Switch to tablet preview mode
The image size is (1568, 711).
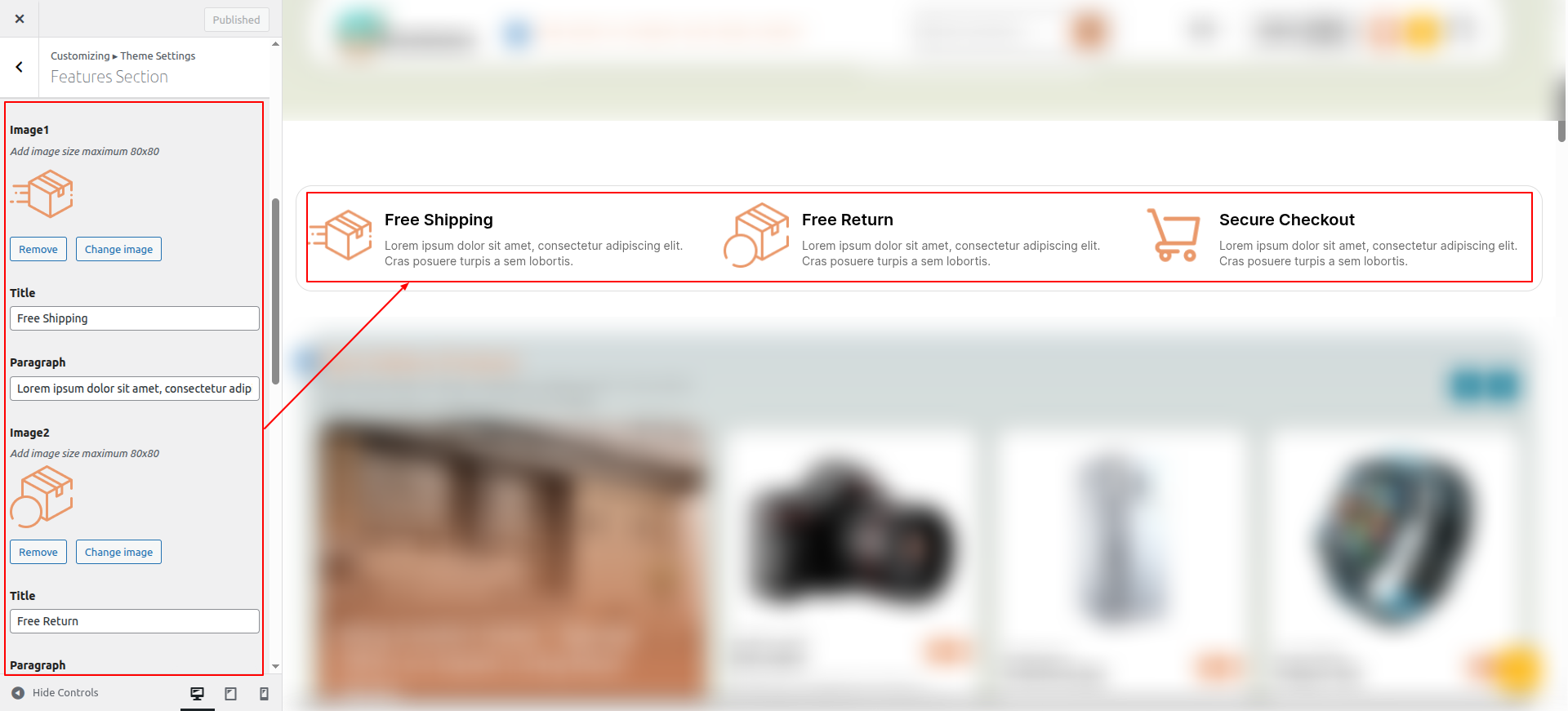tap(231, 694)
